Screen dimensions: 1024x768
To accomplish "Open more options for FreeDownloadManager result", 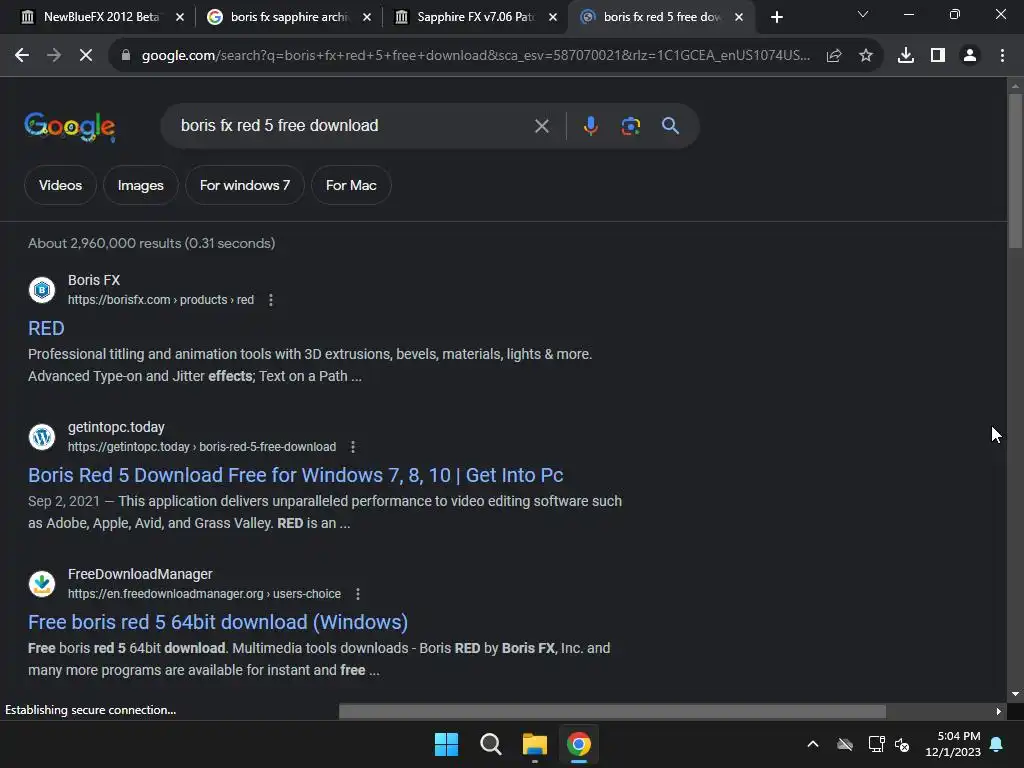I will 358,594.
